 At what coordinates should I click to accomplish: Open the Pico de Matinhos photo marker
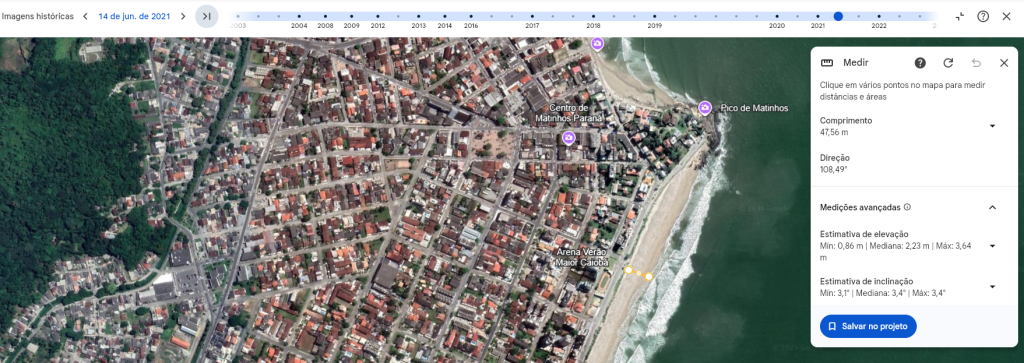(x=705, y=108)
